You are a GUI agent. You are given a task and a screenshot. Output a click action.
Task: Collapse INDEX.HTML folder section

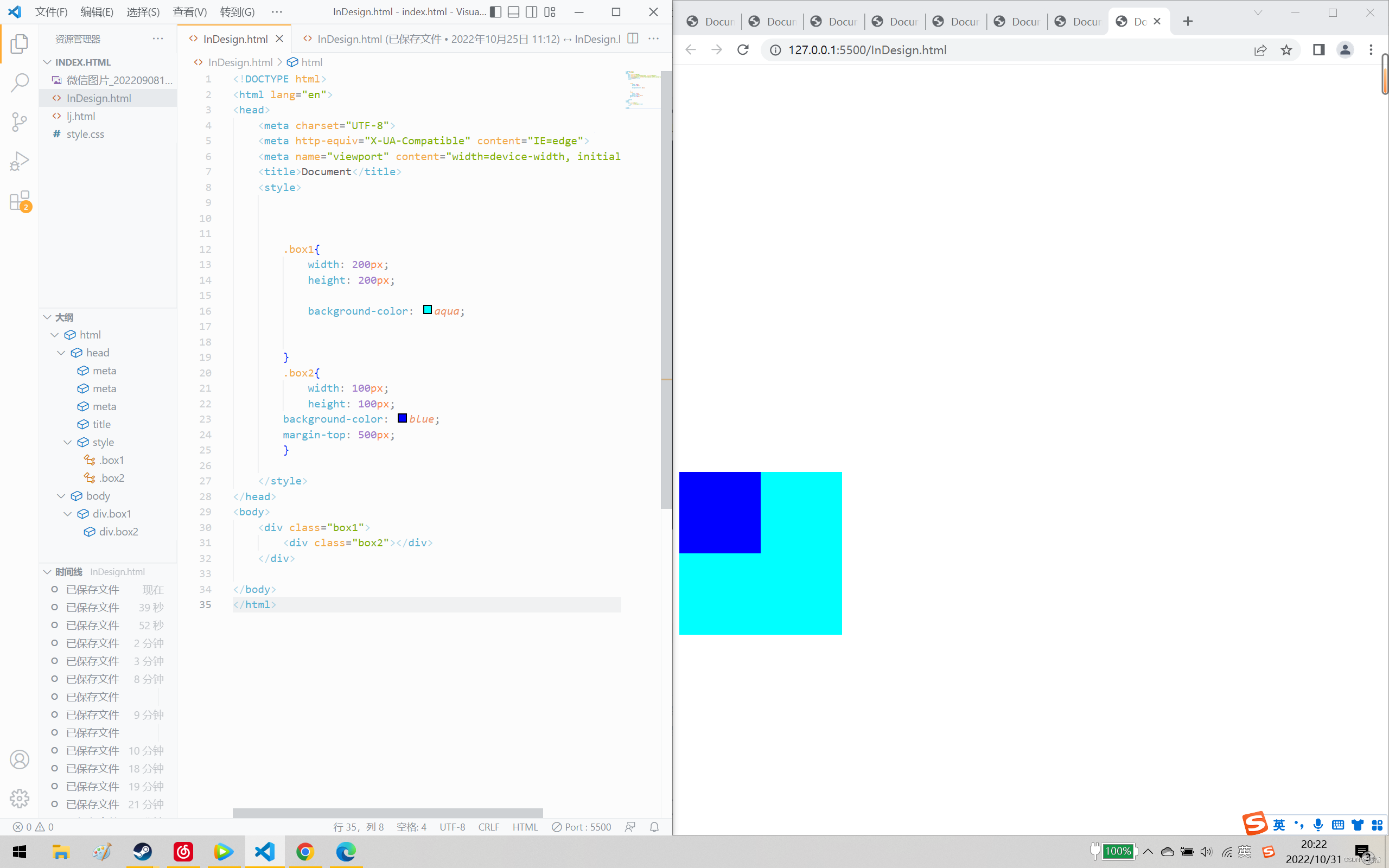tap(47, 62)
